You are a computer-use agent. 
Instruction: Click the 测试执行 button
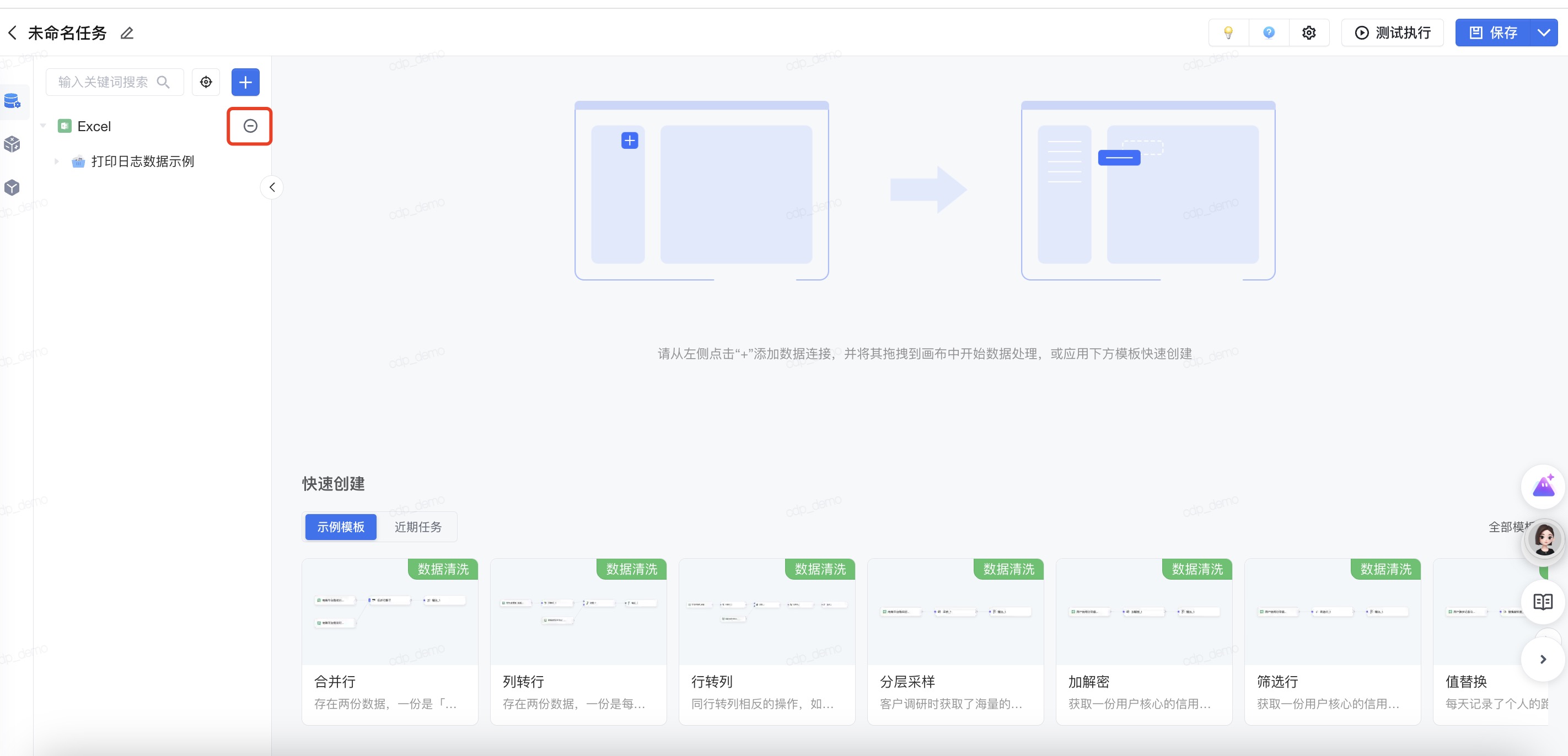tap(1392, 33)
